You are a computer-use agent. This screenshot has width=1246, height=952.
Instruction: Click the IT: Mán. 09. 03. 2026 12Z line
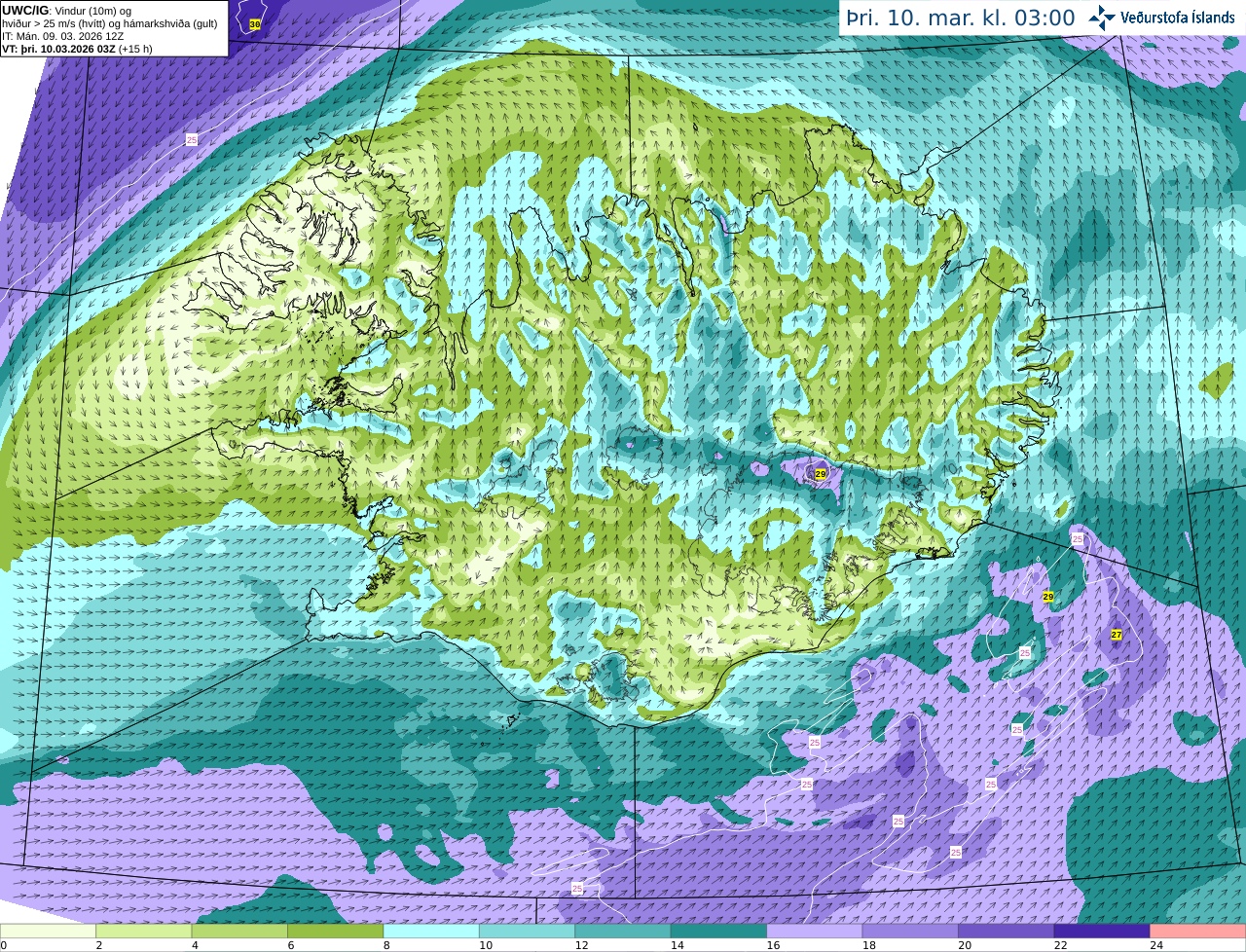tap(64, 36)
